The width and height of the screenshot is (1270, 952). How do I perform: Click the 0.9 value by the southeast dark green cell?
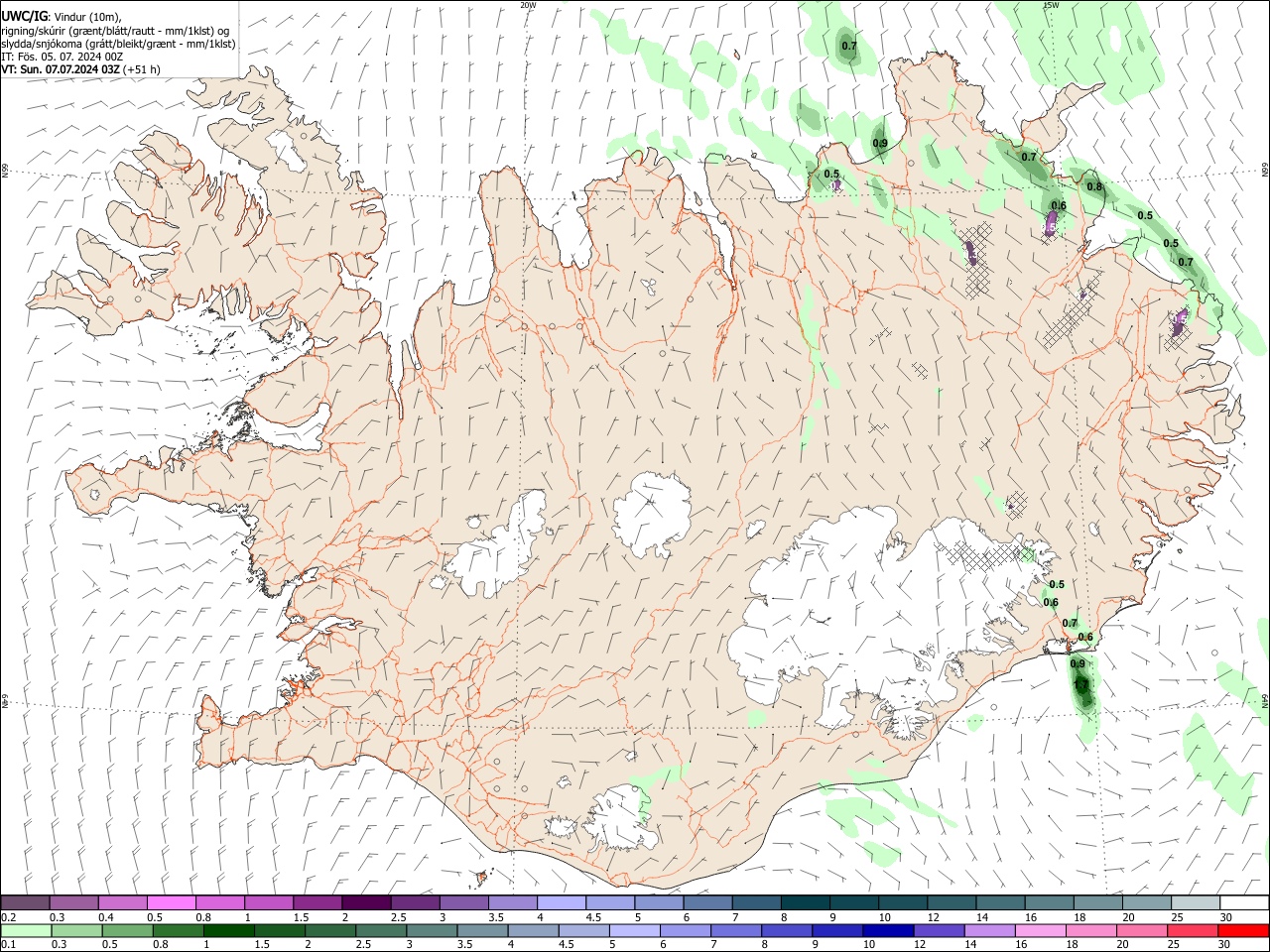pos(1078,663)
